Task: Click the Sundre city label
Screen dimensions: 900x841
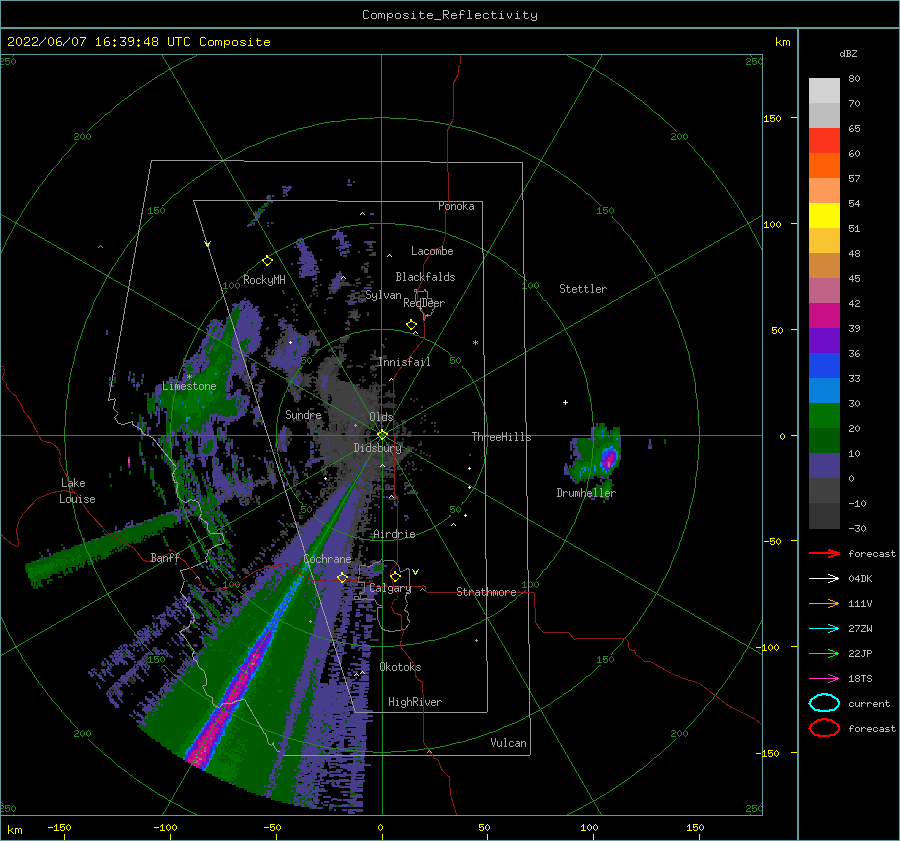Action: 304,414
